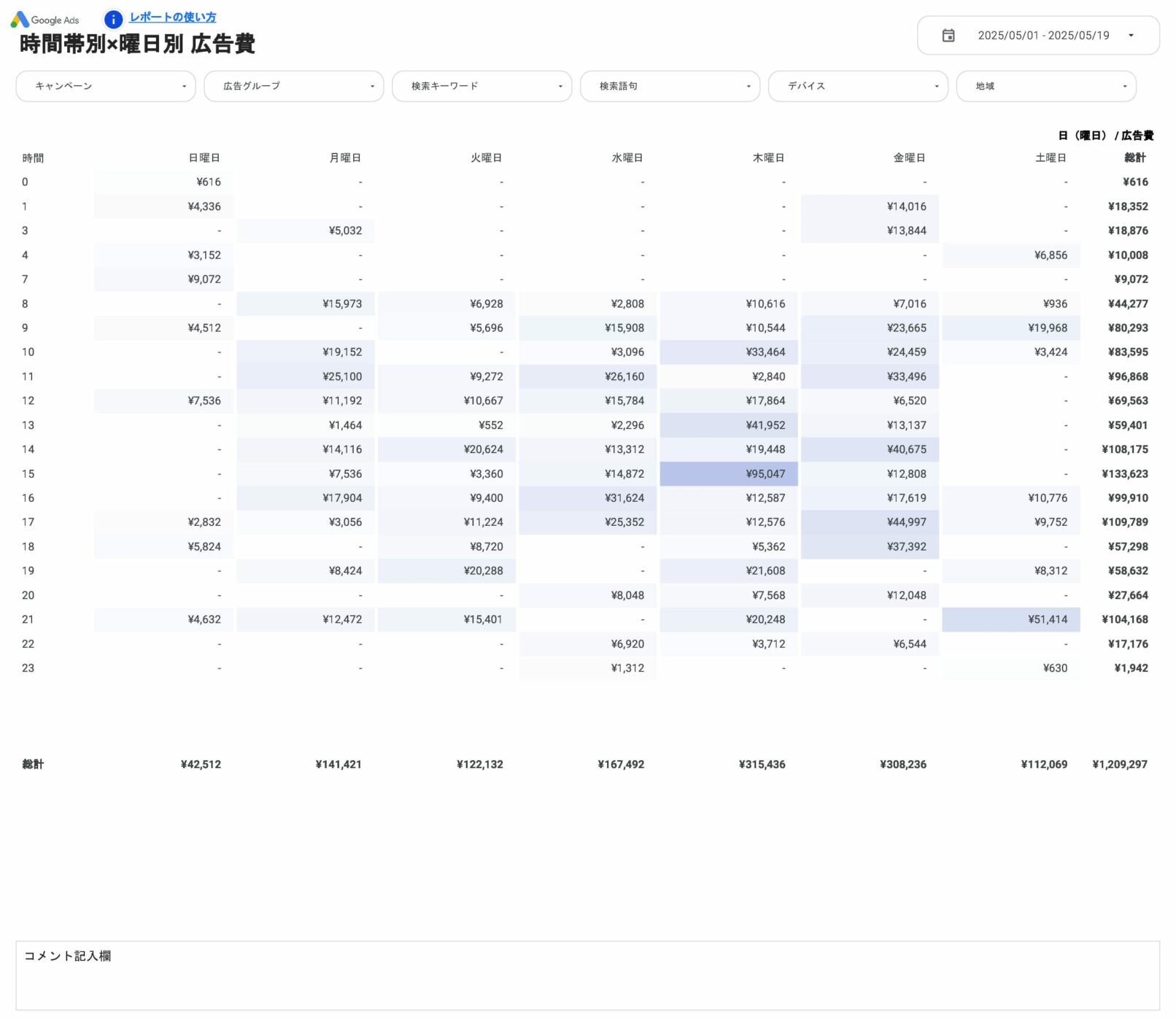Click the grand total ¥1,209,297 value

1119,764
